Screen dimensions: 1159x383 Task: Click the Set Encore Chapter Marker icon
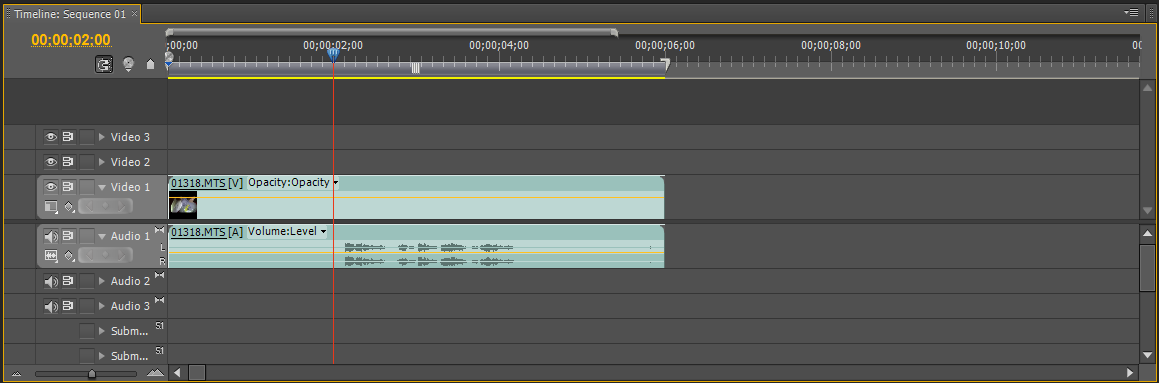coord(129,64)
